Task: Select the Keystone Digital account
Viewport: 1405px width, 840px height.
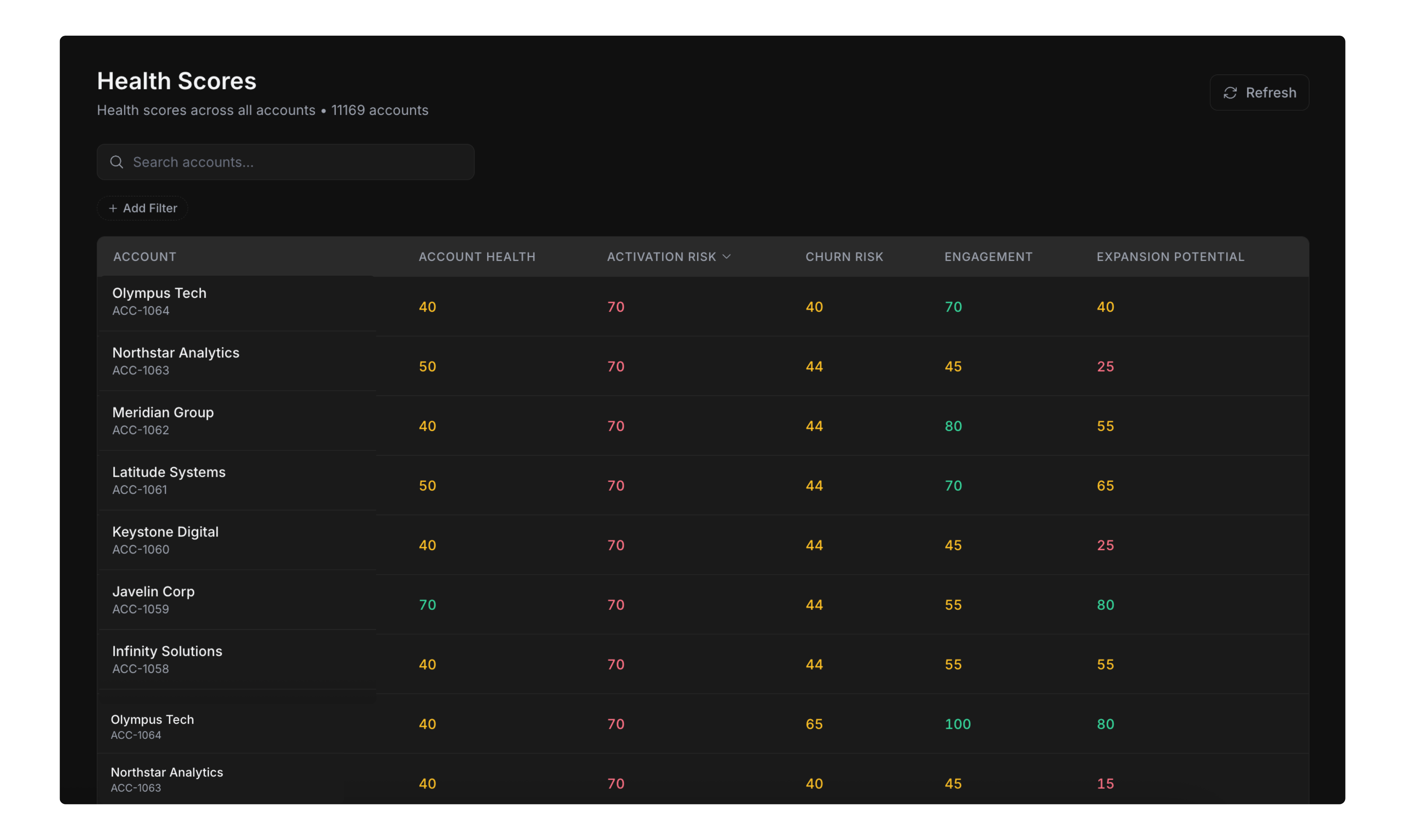Action: pos(165,532)
